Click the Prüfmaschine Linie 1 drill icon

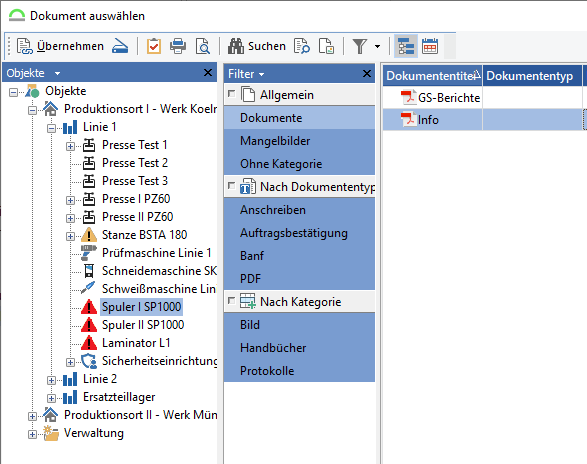pos(89,253)
